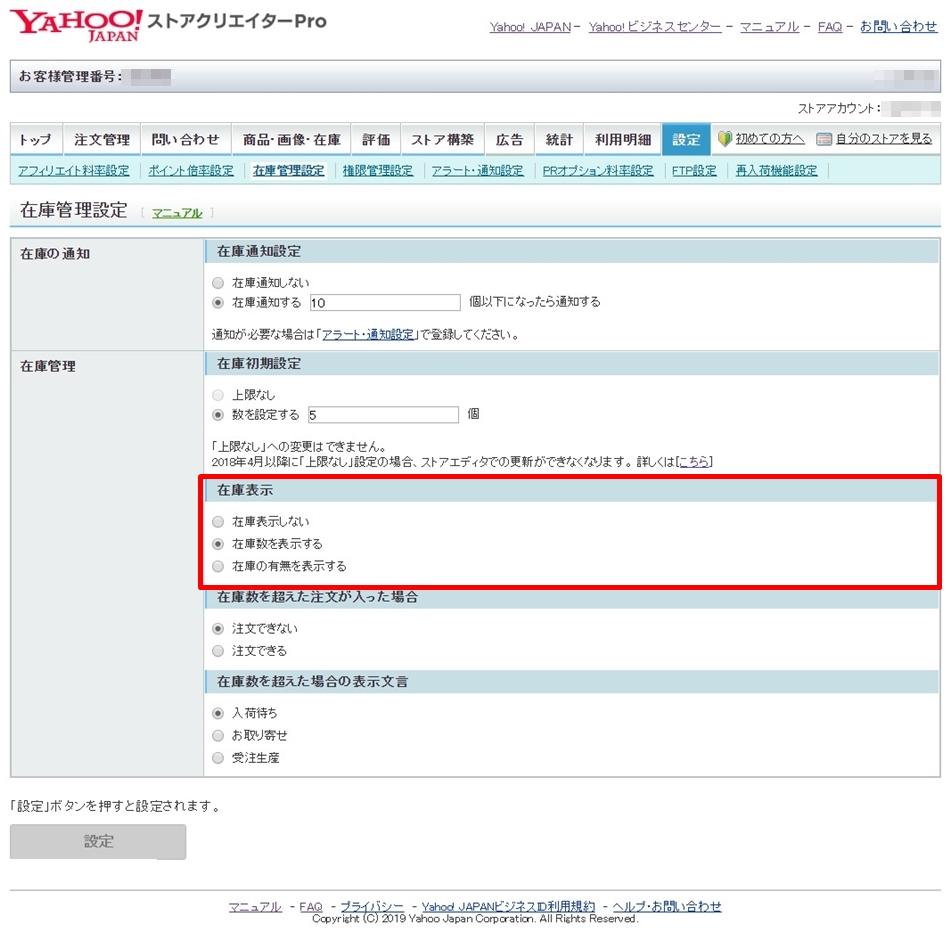Open the 広告 tab
The width and height of the screenshot is (950, 932).
click(509, 139)
